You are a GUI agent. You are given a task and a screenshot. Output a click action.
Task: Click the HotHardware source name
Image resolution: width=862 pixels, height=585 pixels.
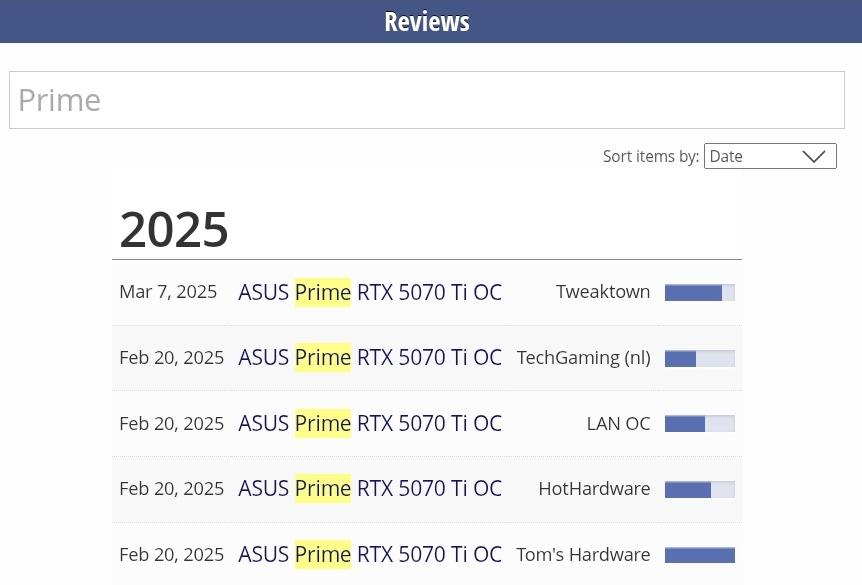pyautogui.click(x=594, y=488)
